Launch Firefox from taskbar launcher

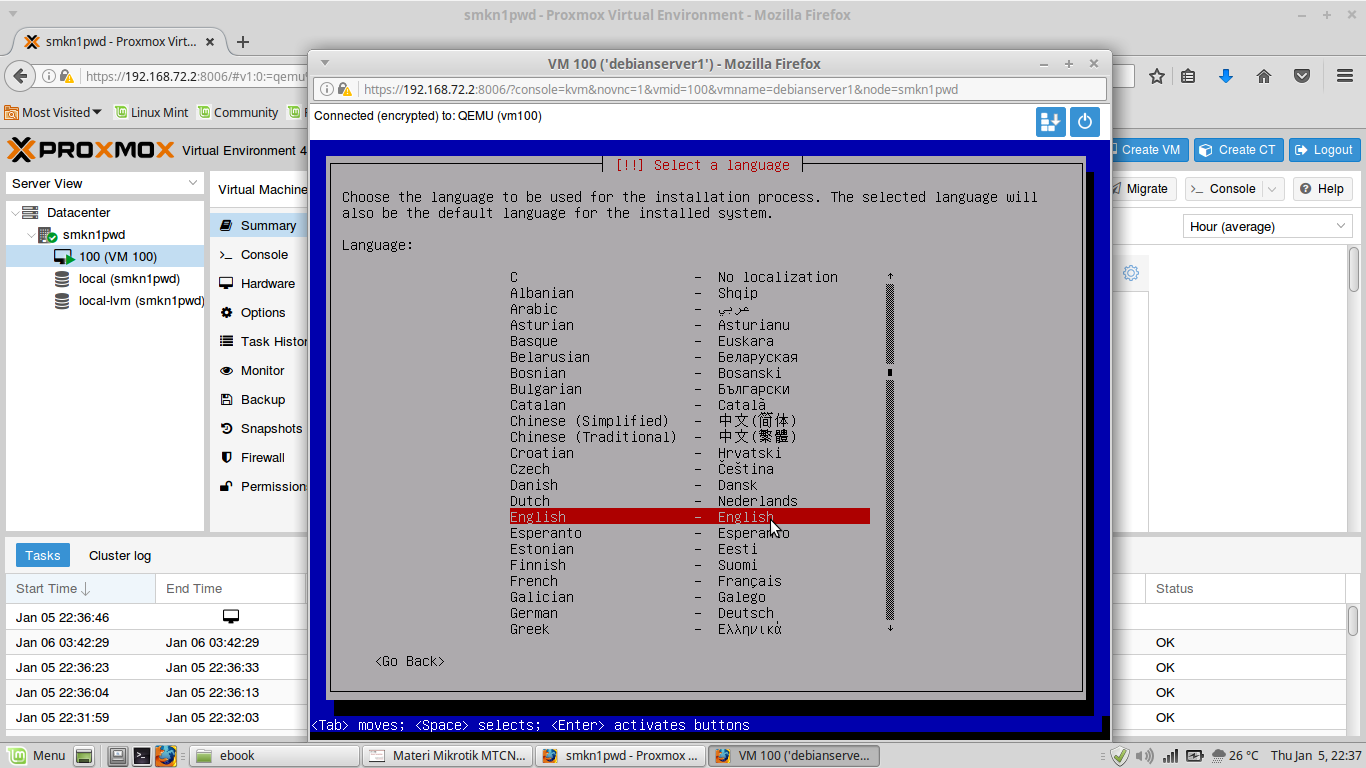(165, 756)
